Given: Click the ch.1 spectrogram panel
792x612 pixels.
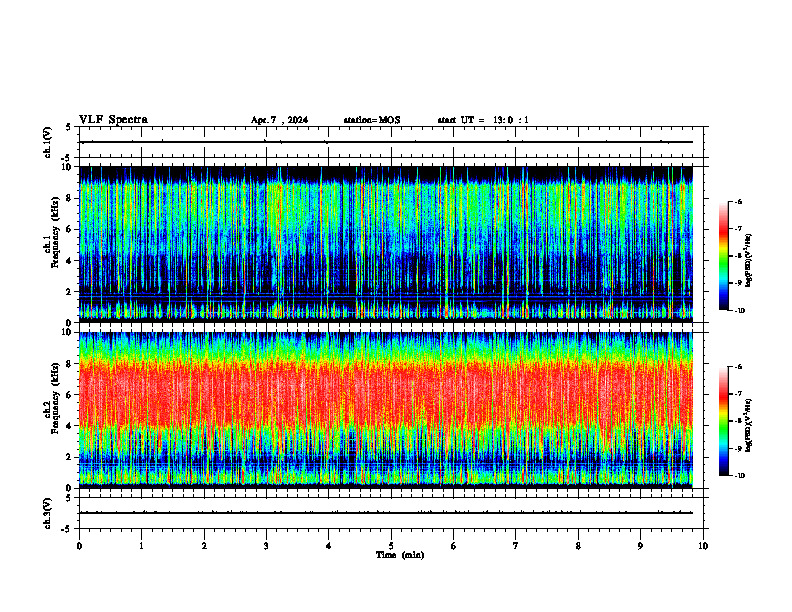Looking at the screenshot, I should [x=385, y=244].
